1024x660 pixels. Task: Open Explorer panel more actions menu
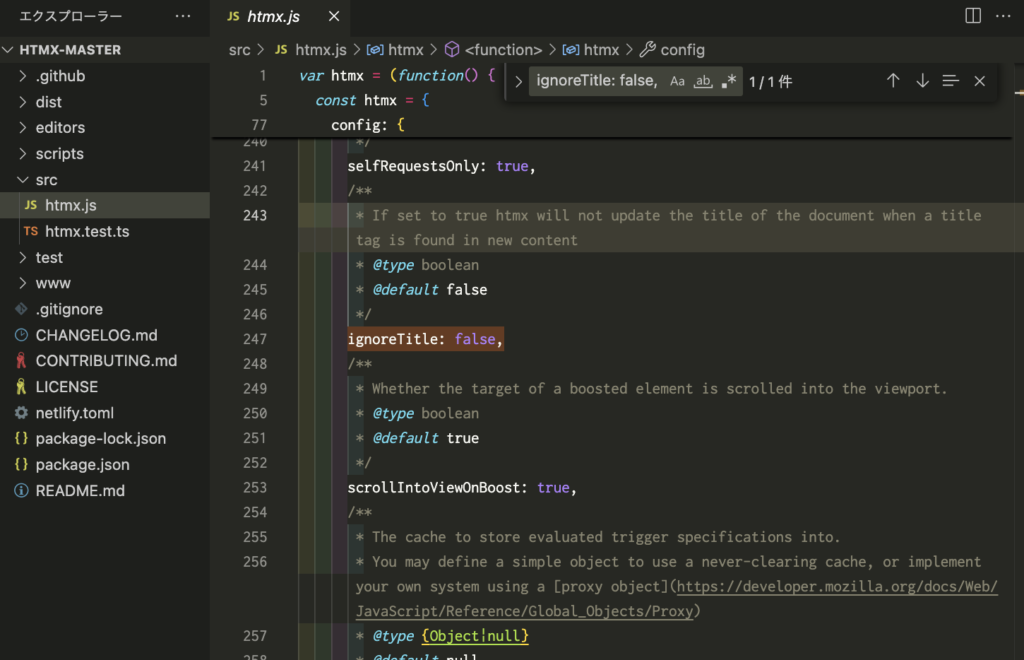(182, 16)
